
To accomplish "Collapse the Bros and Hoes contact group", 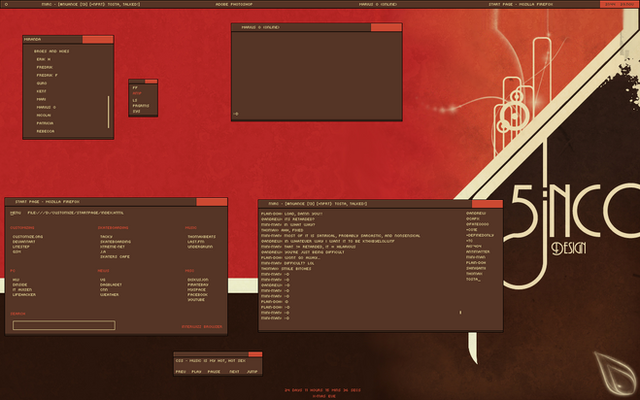I will coord(51,51).
